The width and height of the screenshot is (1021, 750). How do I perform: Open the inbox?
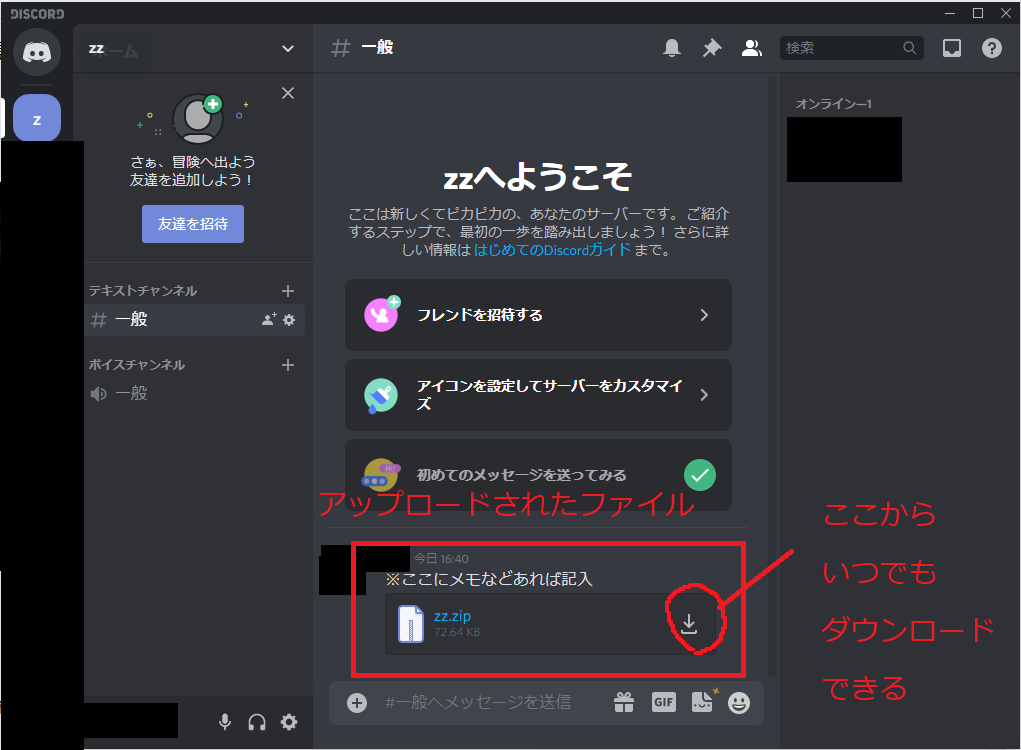[952, 48]
